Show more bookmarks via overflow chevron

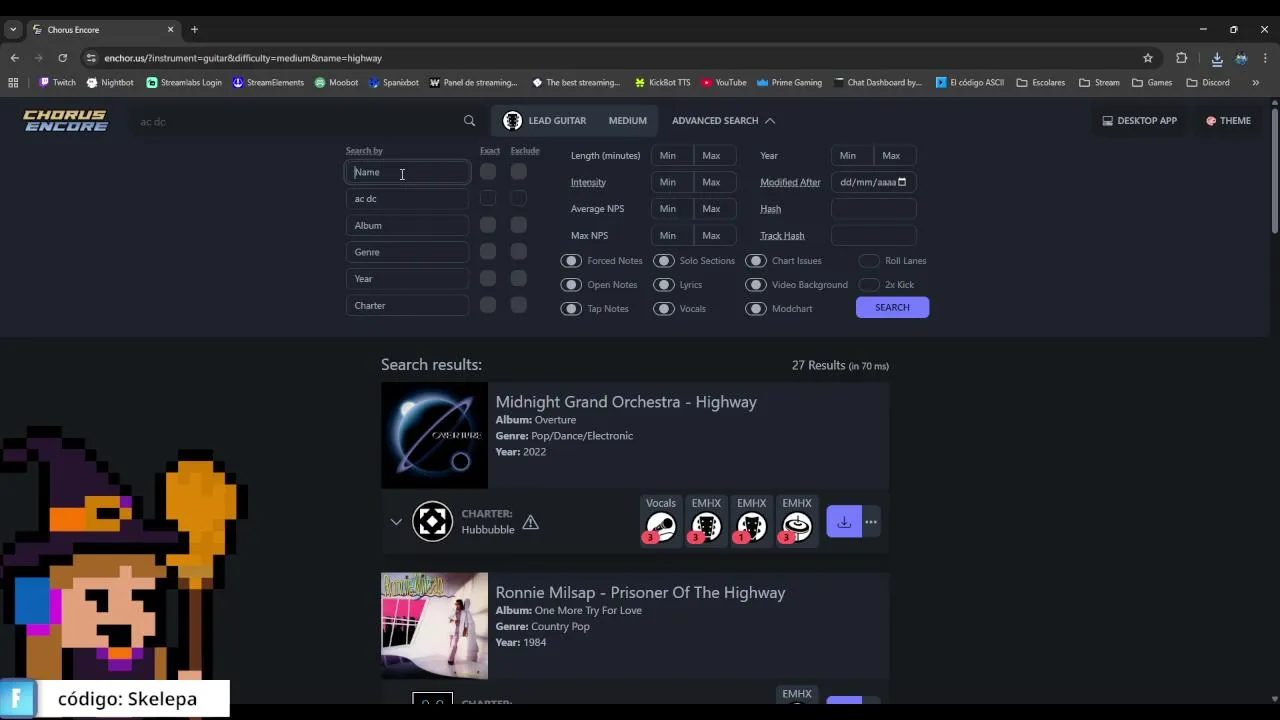pyautogui.click(x=1256, y=83)
